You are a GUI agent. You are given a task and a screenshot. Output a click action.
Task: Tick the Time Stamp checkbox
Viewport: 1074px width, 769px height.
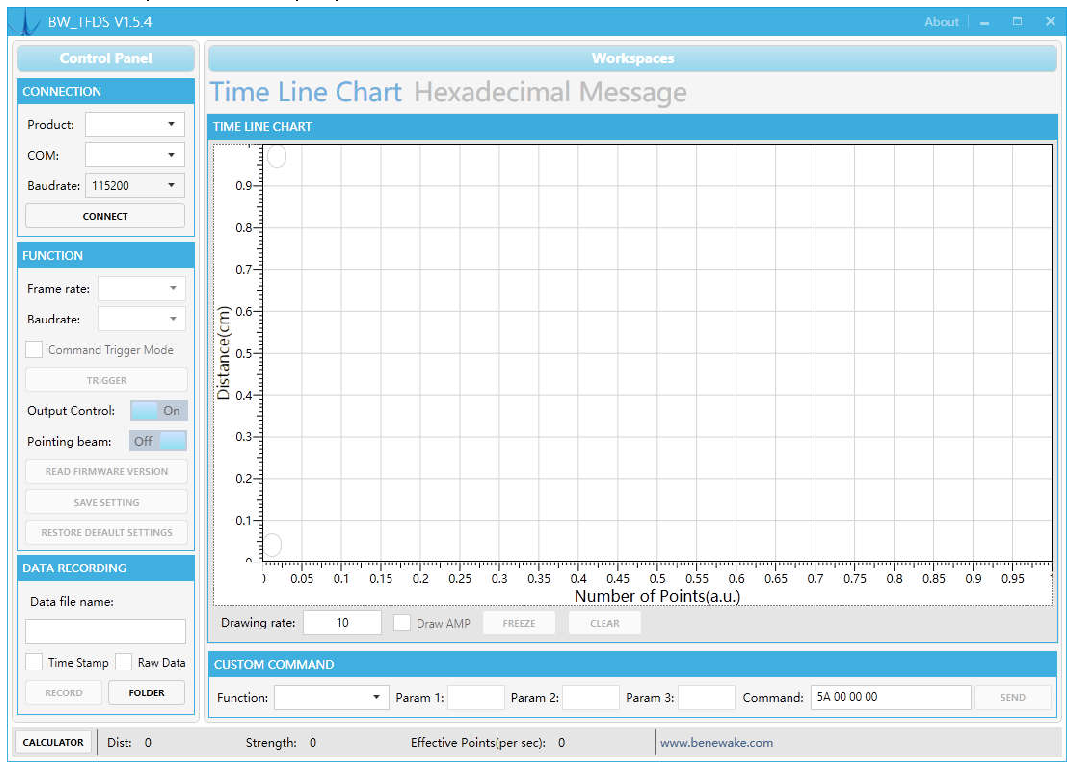click(34, 661)
